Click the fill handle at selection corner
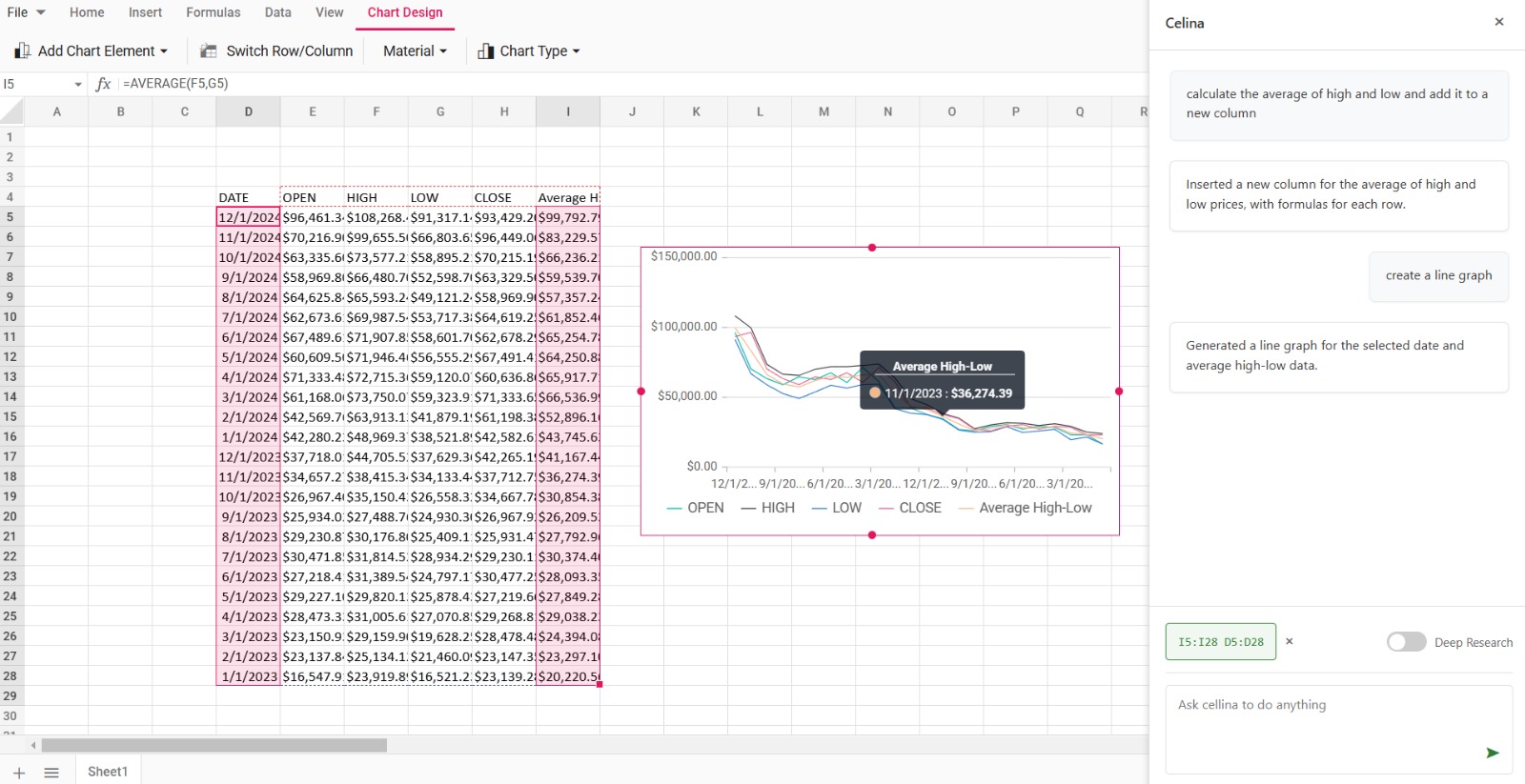Viewport: 1525px width, 784px height. coord(600,685)
